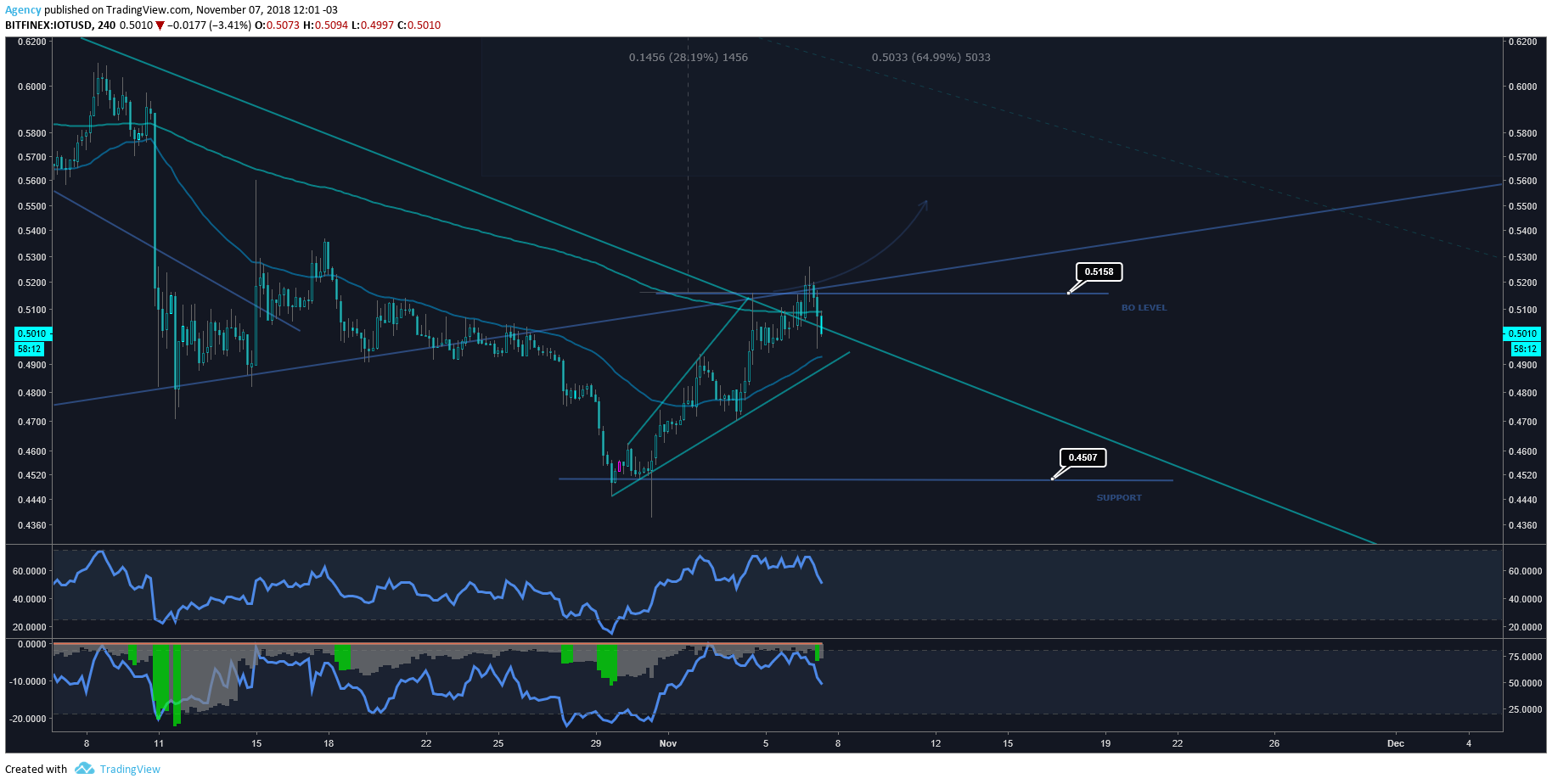The width and height of the screenshot is (1552, 784).
Task: Open the Agency author link
Action: [x=23, y=10]
